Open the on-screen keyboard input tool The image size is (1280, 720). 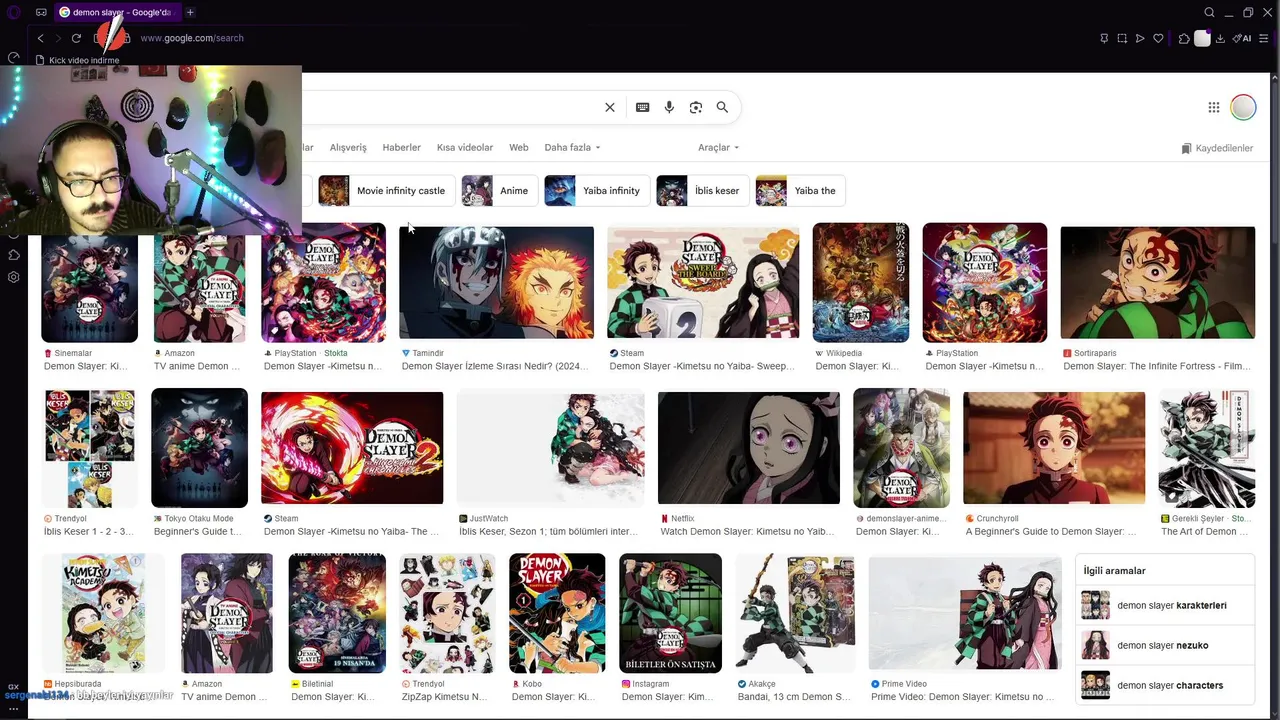(x=643, y=107)
